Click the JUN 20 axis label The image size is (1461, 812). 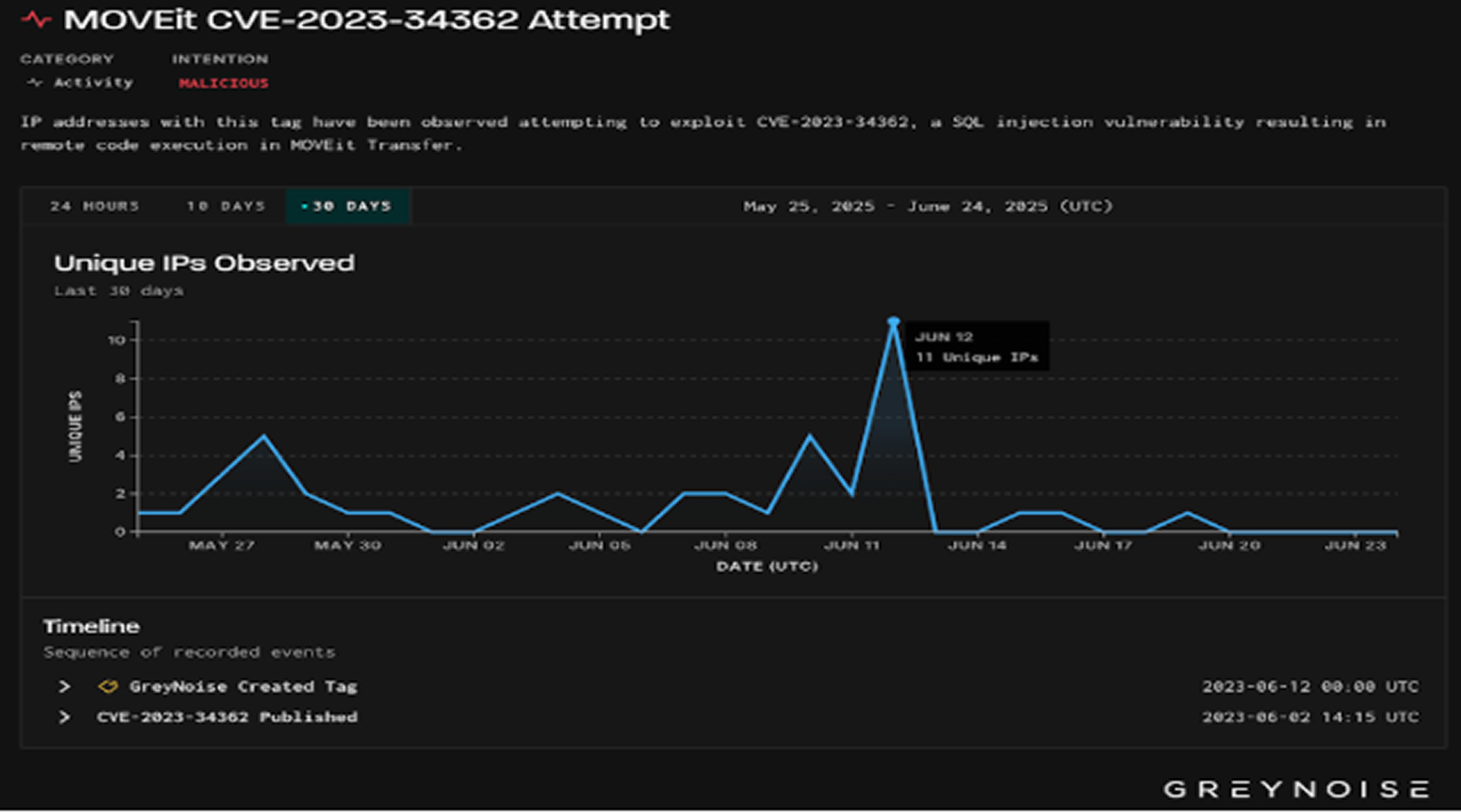tap(1229, 545)
